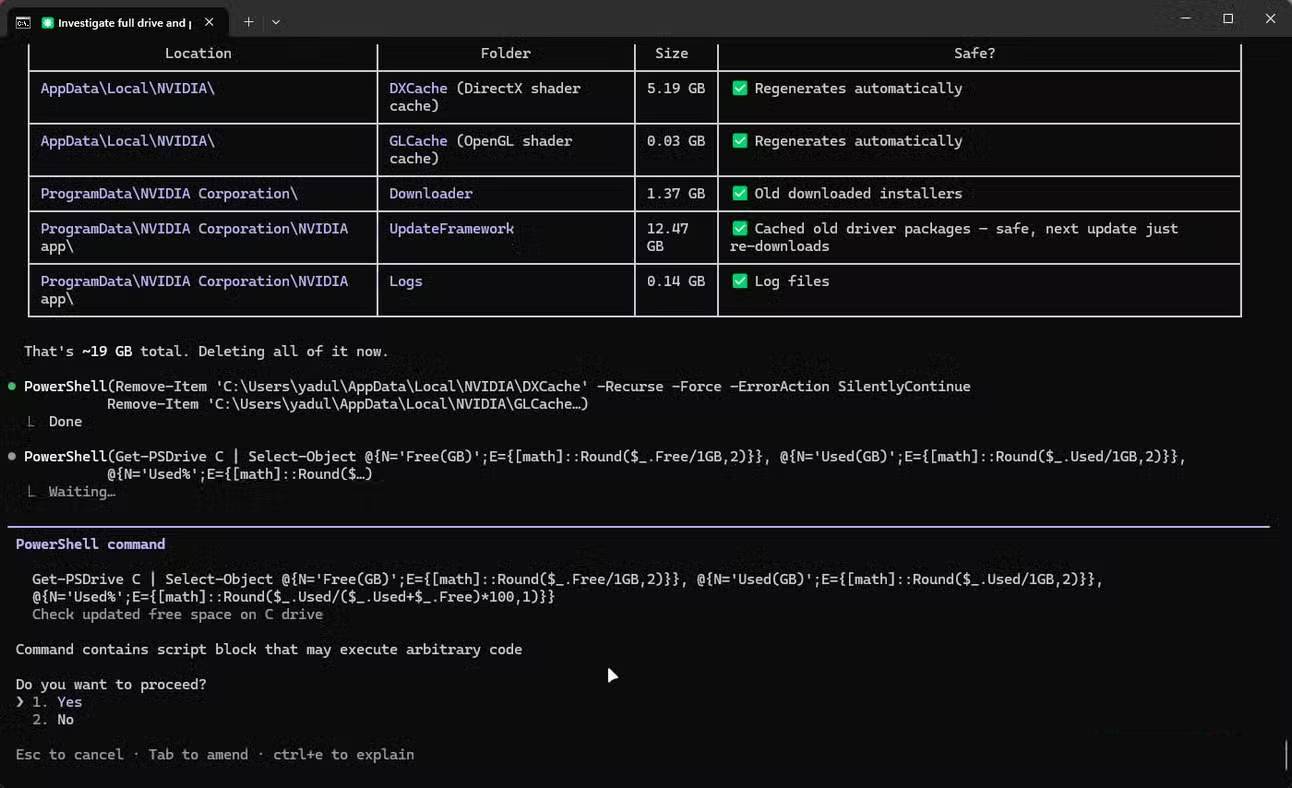Click the DXCache folder name
The width and height of the screenshot is (1292, 788).
point(418,88)
